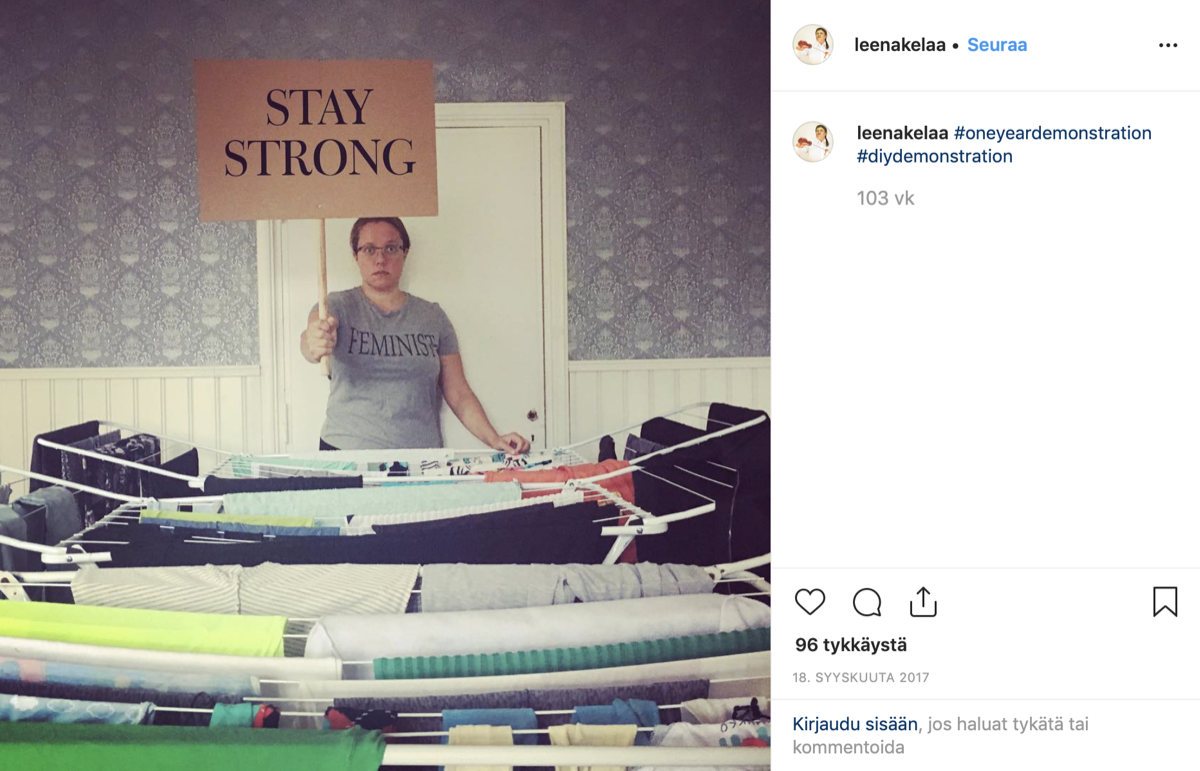Select the STAY STRONG sign in the photo
The width and height of the screenshot is (1200, 771).
coord(315,139)
